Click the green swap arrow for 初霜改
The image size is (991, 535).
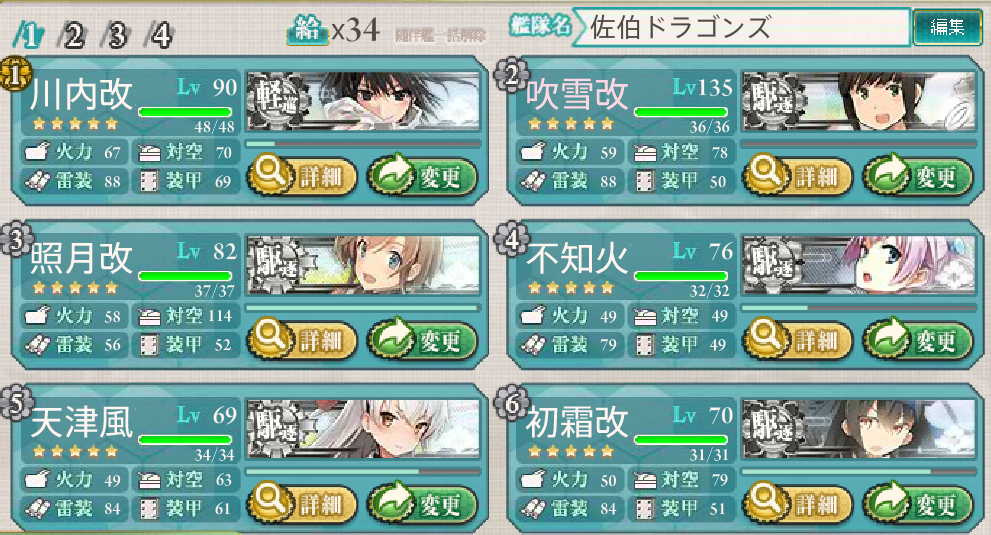(887, 502)
